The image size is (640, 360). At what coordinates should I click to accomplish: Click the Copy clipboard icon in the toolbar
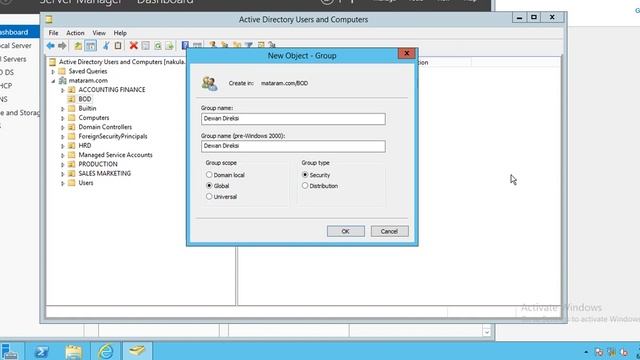coord(118,46)
